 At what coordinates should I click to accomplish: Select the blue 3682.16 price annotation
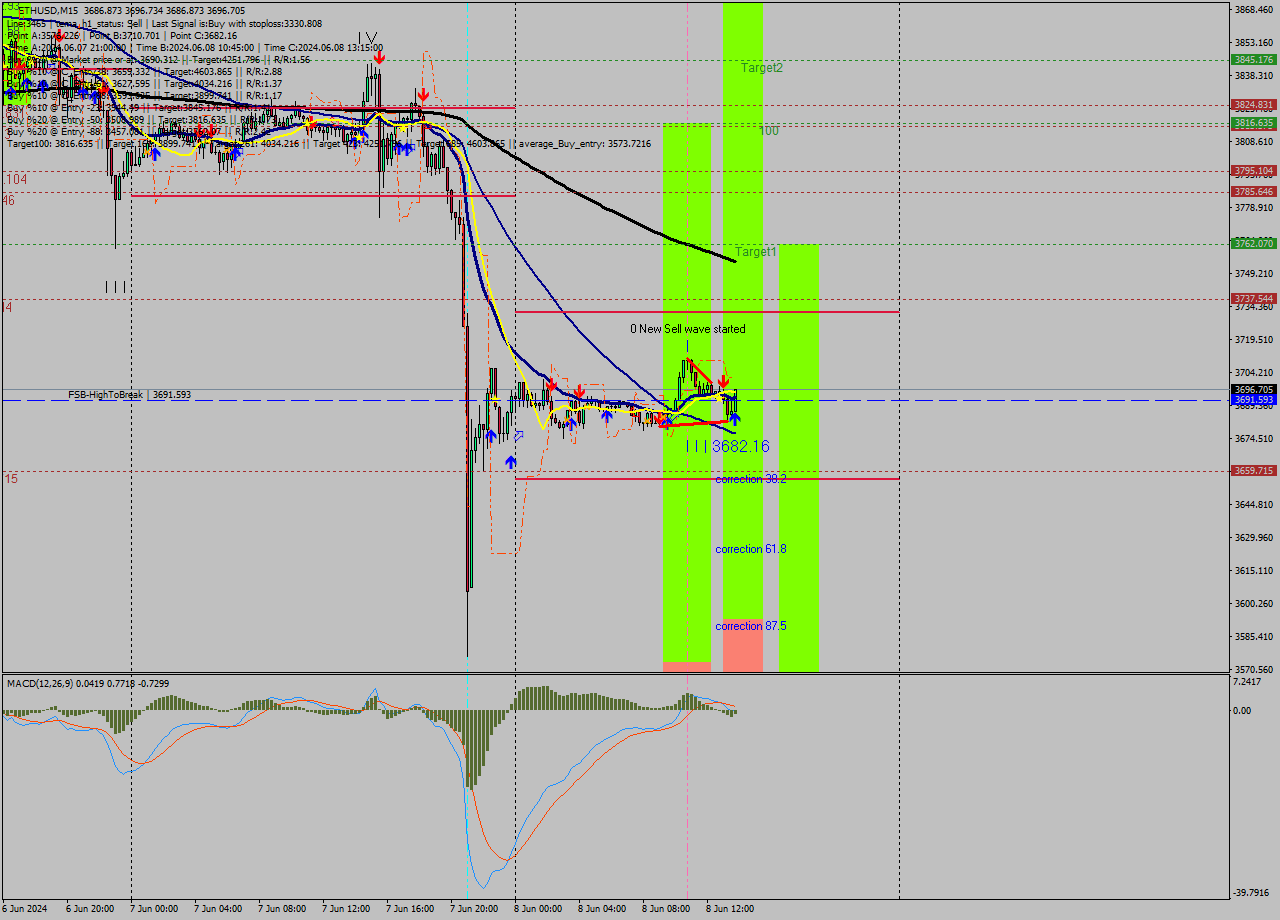(x=740, y=446)
